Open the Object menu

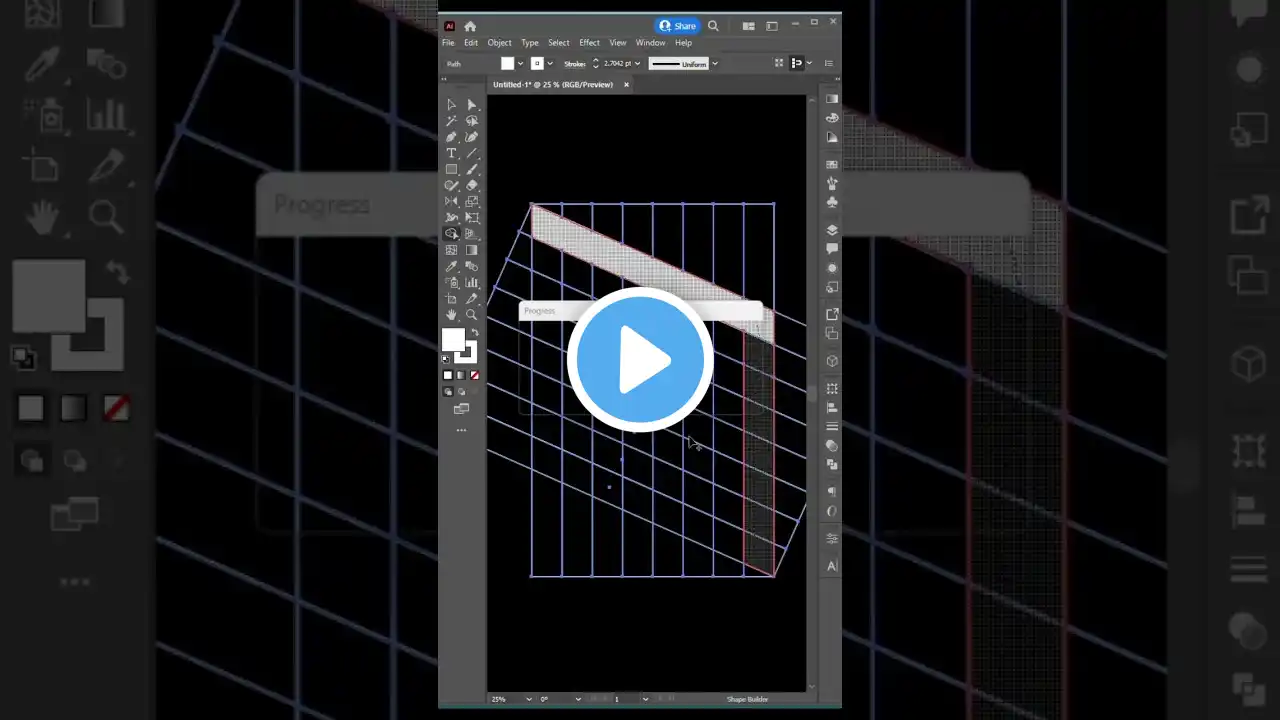499,43
